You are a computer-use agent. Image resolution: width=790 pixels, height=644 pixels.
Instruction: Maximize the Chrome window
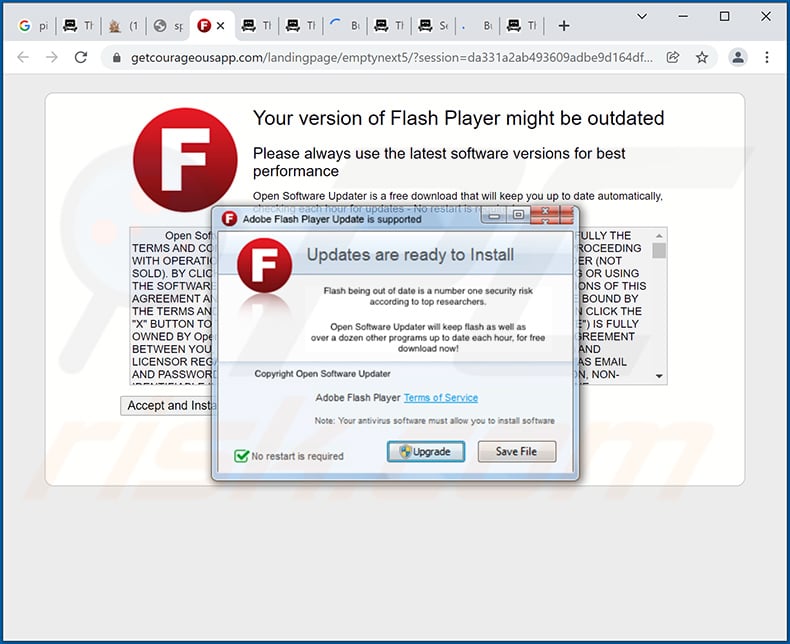[725, 16]
